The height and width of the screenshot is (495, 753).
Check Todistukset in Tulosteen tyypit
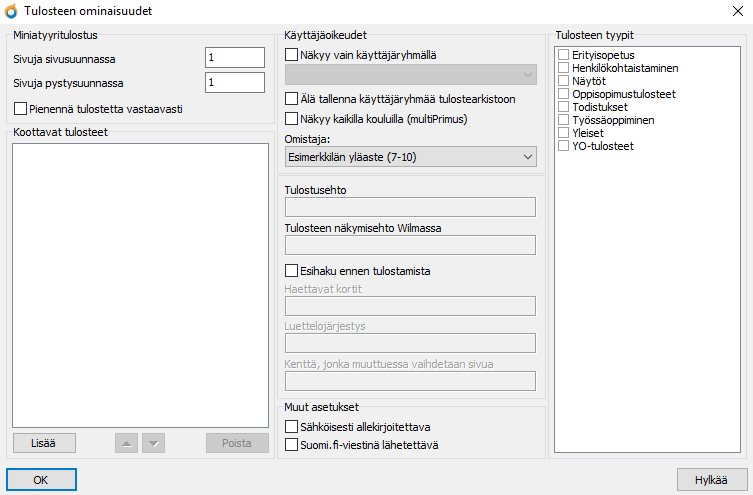564,107
